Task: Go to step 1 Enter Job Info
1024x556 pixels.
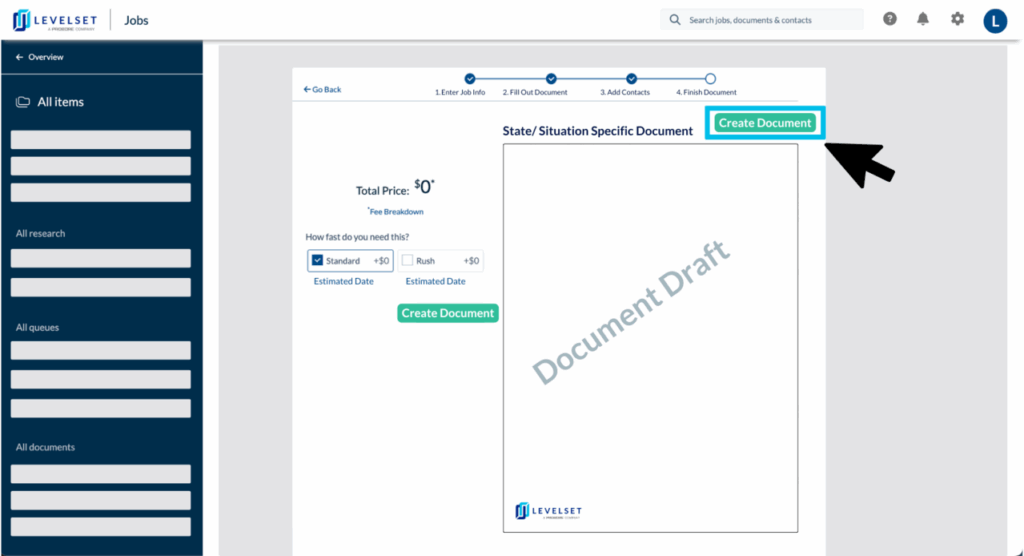Action: [470, 79]
